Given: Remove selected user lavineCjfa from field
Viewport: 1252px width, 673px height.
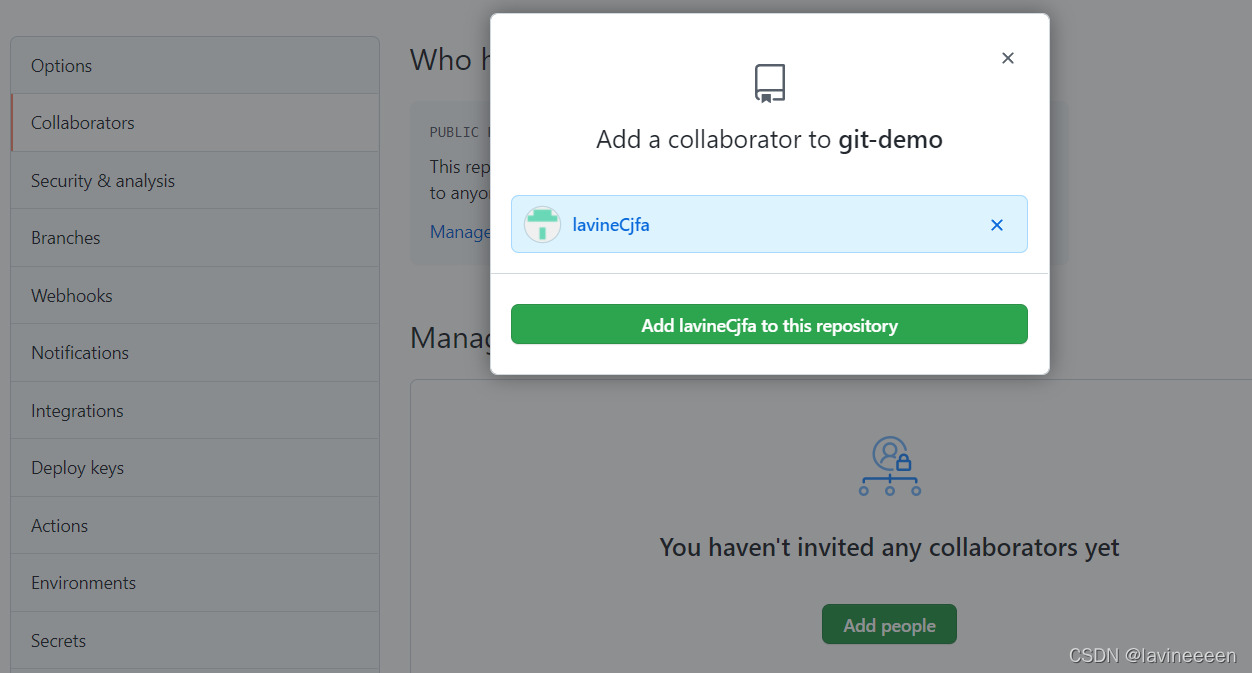Looking at the screenshot, I should click(x=997, y=225).
